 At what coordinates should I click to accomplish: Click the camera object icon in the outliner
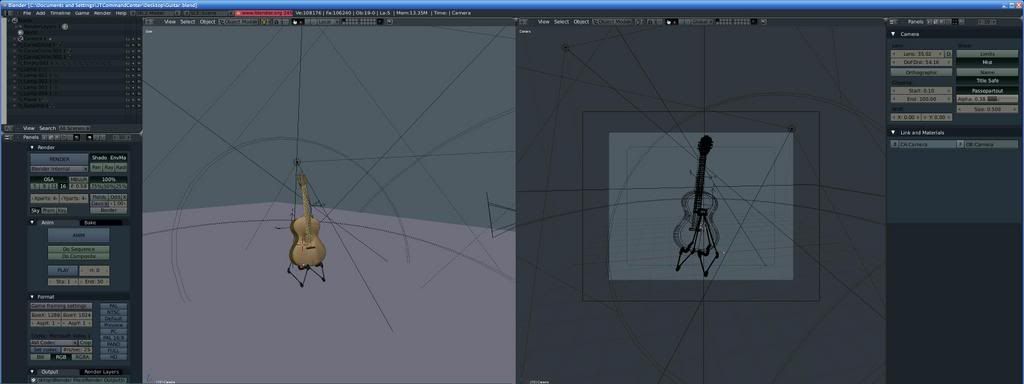pyautogui.click(x=21, y=39)
